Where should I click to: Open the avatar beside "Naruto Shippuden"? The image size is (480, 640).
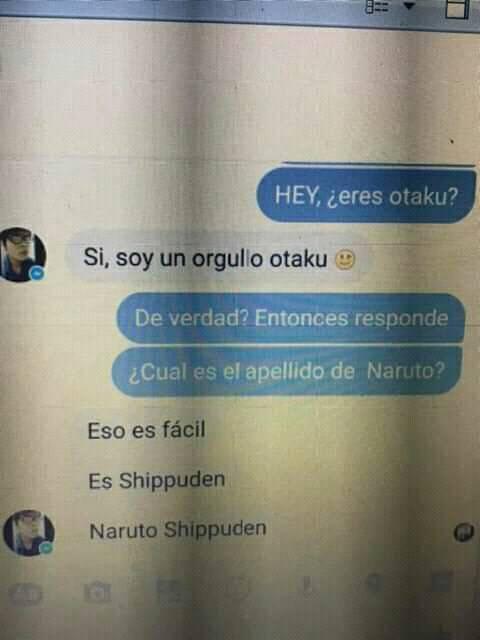pos(28,532)
